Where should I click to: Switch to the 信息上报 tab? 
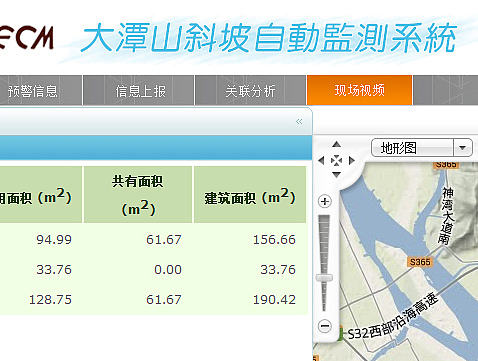139,90
